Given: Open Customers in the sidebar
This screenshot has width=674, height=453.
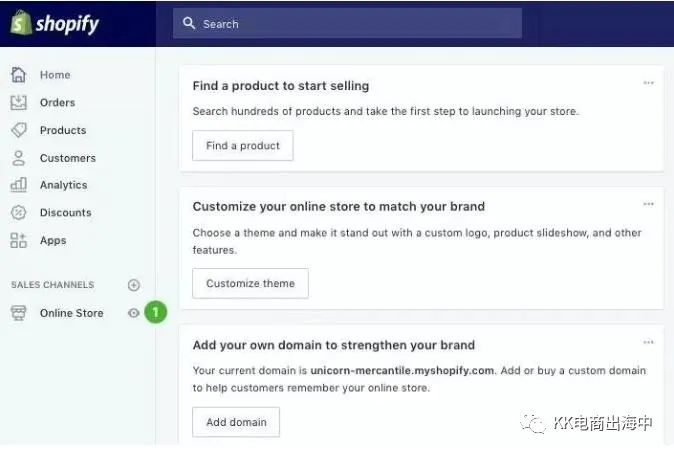Looking at the screenshot, I should (68, 158).
